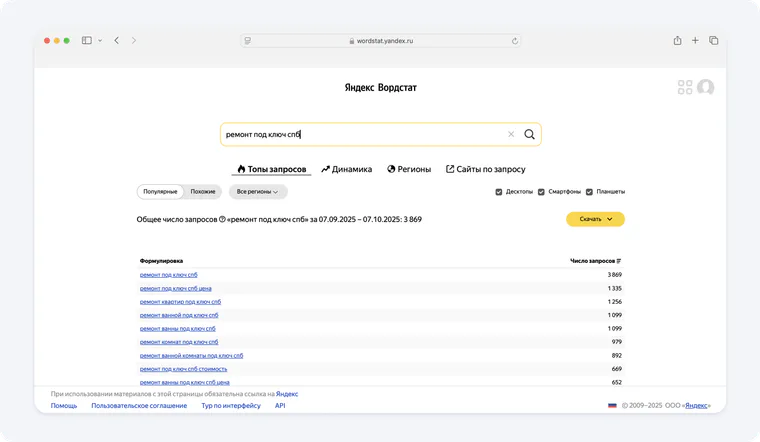Click the Russian flag language icon
Image resolution: width=760 pixels, height=442 pixels.
tap(612, 405)
